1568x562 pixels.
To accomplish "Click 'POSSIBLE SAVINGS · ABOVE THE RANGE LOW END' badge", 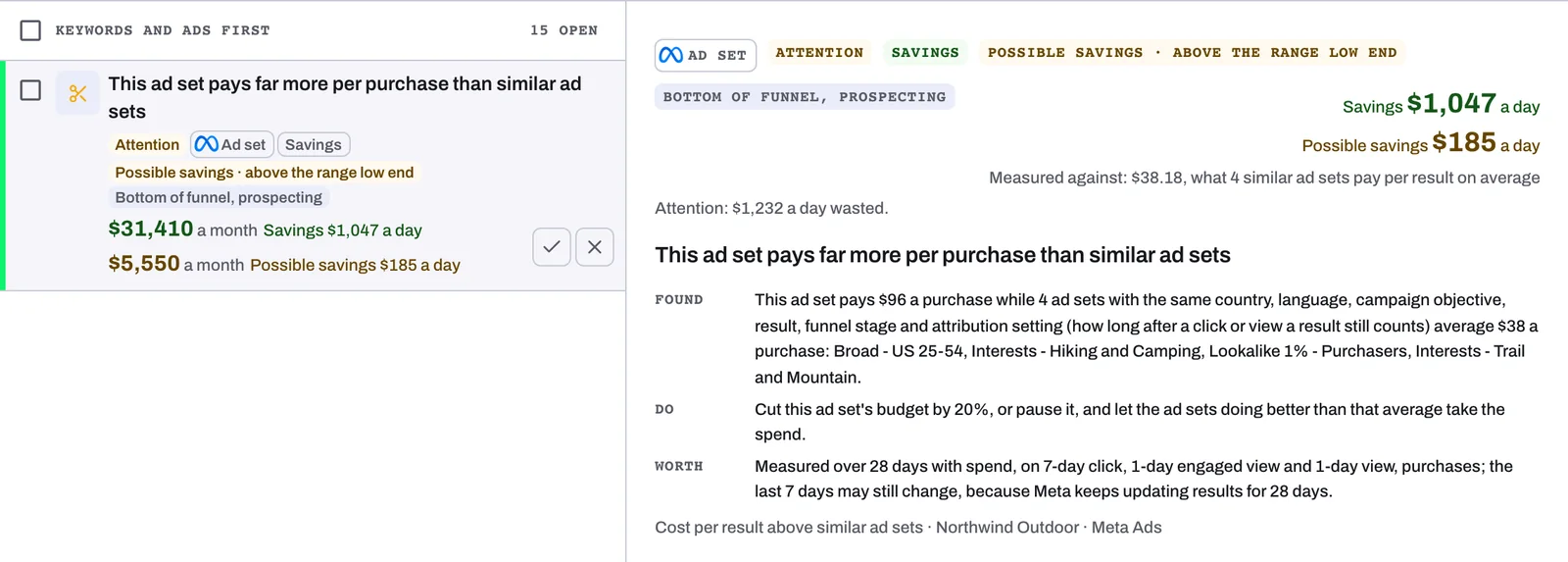I will coord(1192,53).
